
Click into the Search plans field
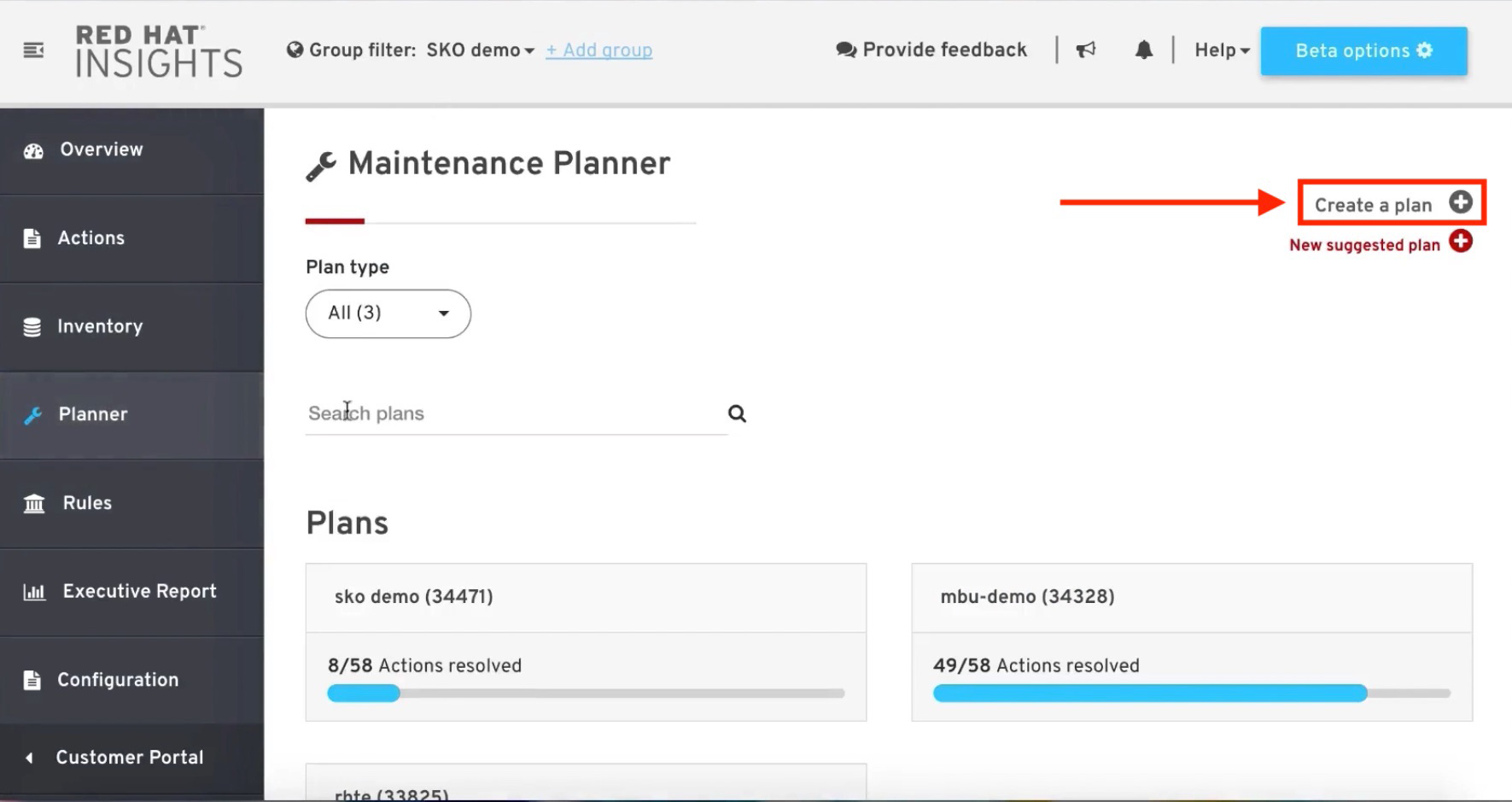pos(512,414)
